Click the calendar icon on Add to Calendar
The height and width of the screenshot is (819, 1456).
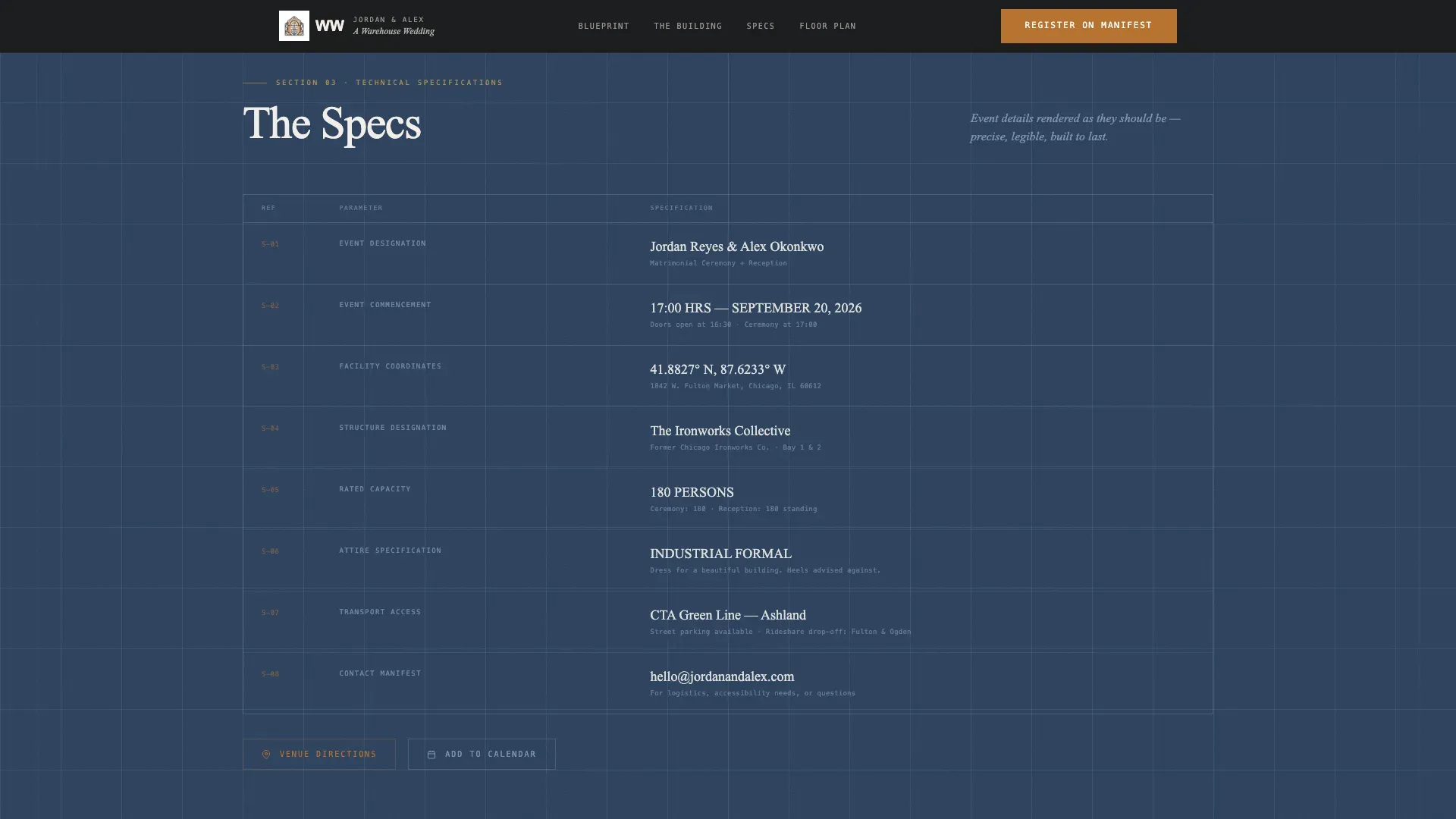tap(431, 755)
